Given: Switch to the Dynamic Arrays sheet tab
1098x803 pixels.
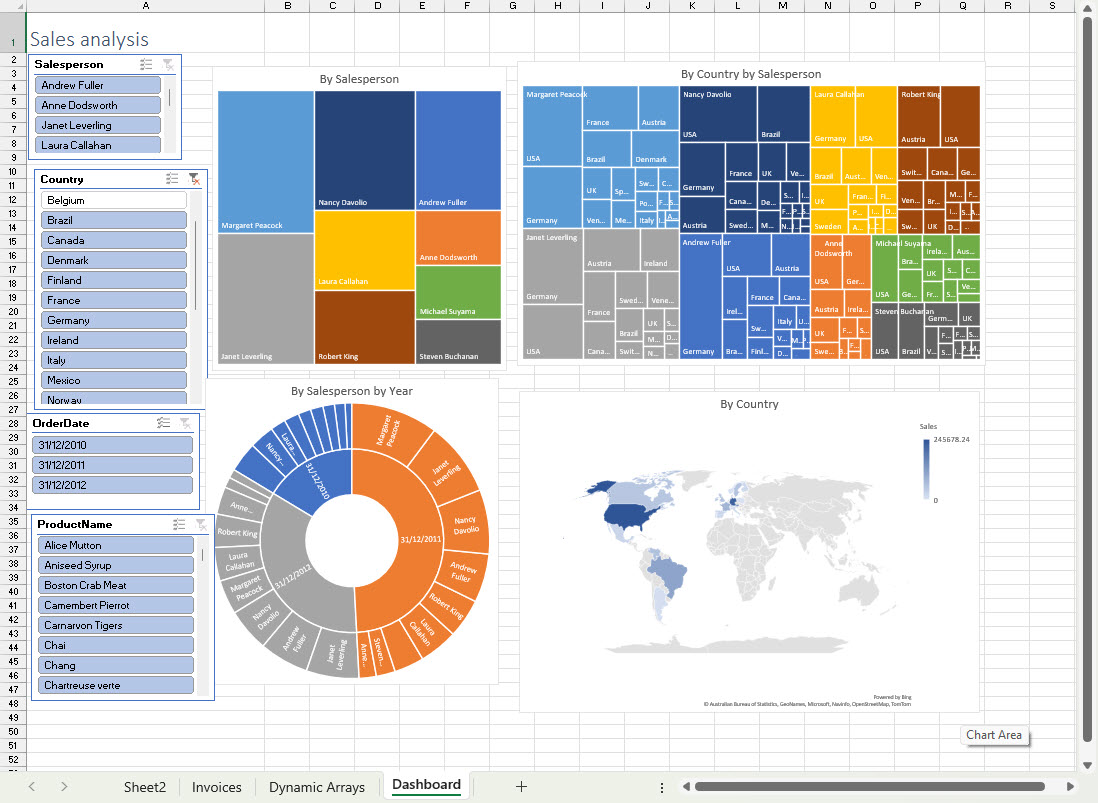Looking at the screenshot, I should click(317, 788).
